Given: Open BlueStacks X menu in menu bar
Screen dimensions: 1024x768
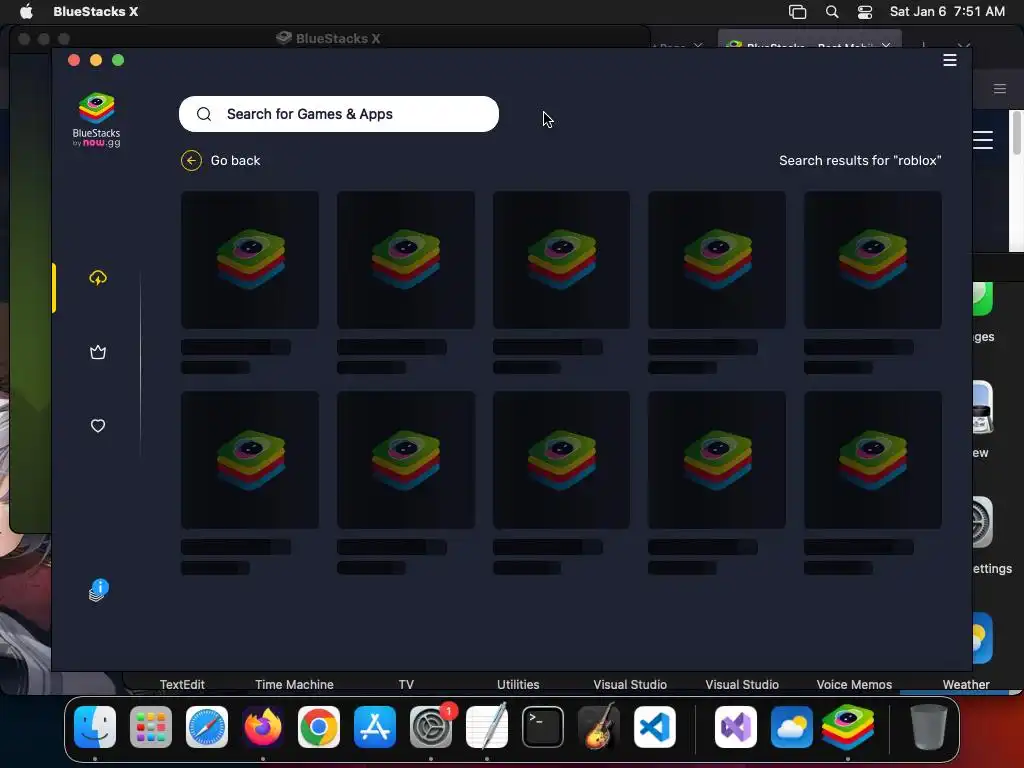Looking at the screenshot, I should [x=95, y=12].
